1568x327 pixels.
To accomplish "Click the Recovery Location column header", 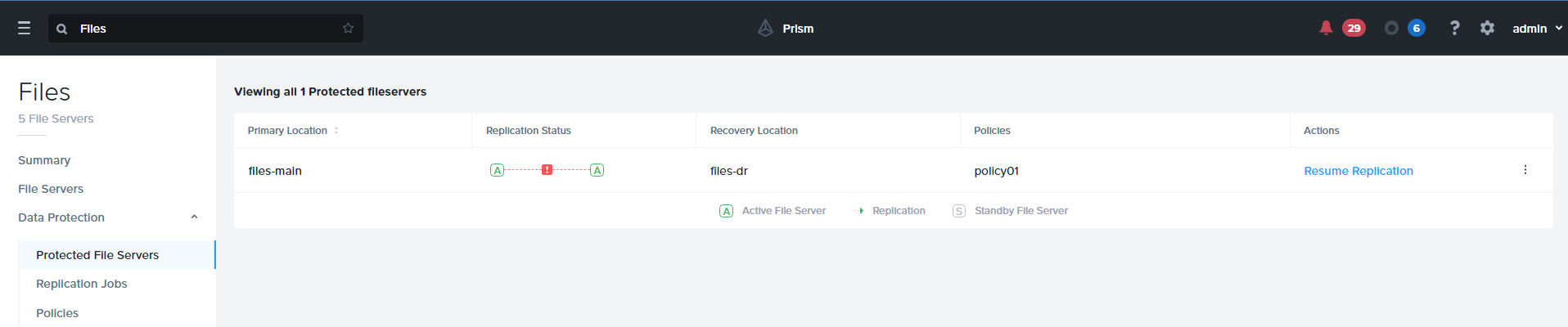I will (x=754, y=131).
